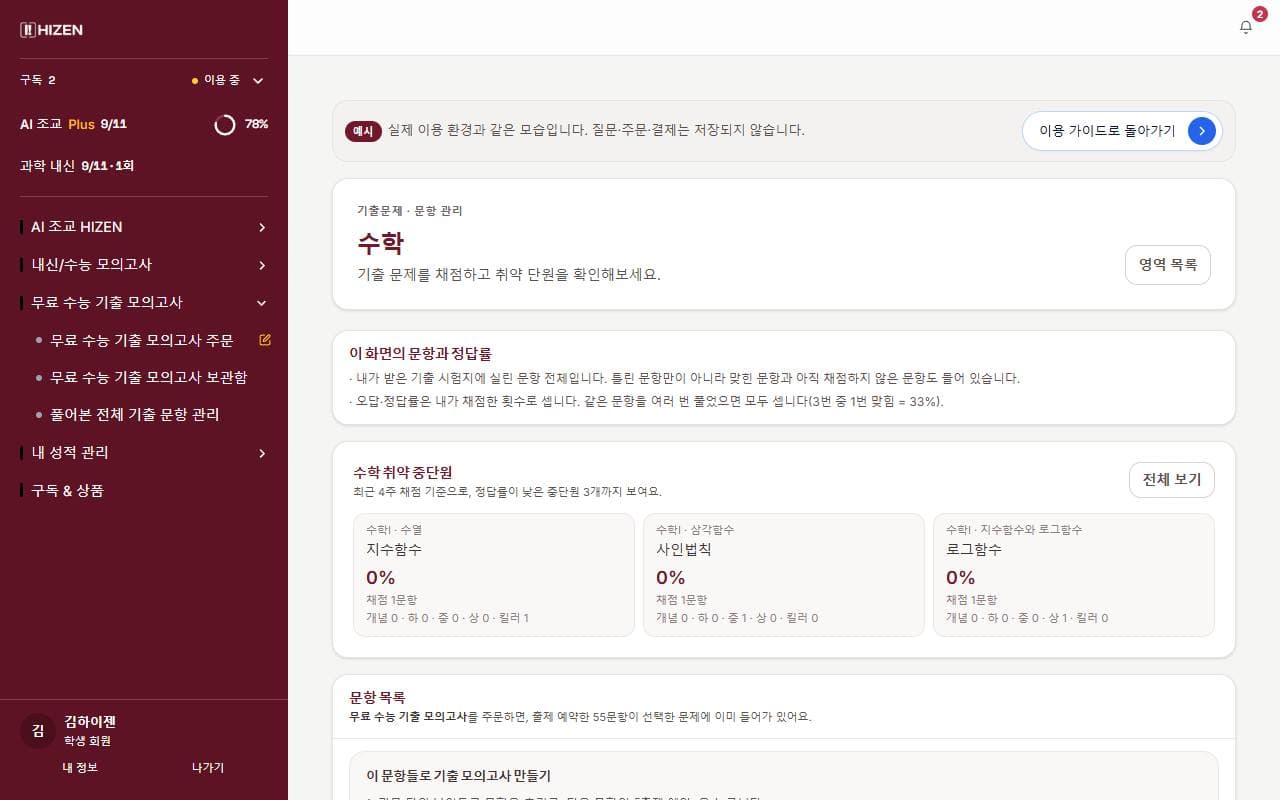Click the 김 profile avatar
Screen dimensions: 1280x800
tap(38, 731)
